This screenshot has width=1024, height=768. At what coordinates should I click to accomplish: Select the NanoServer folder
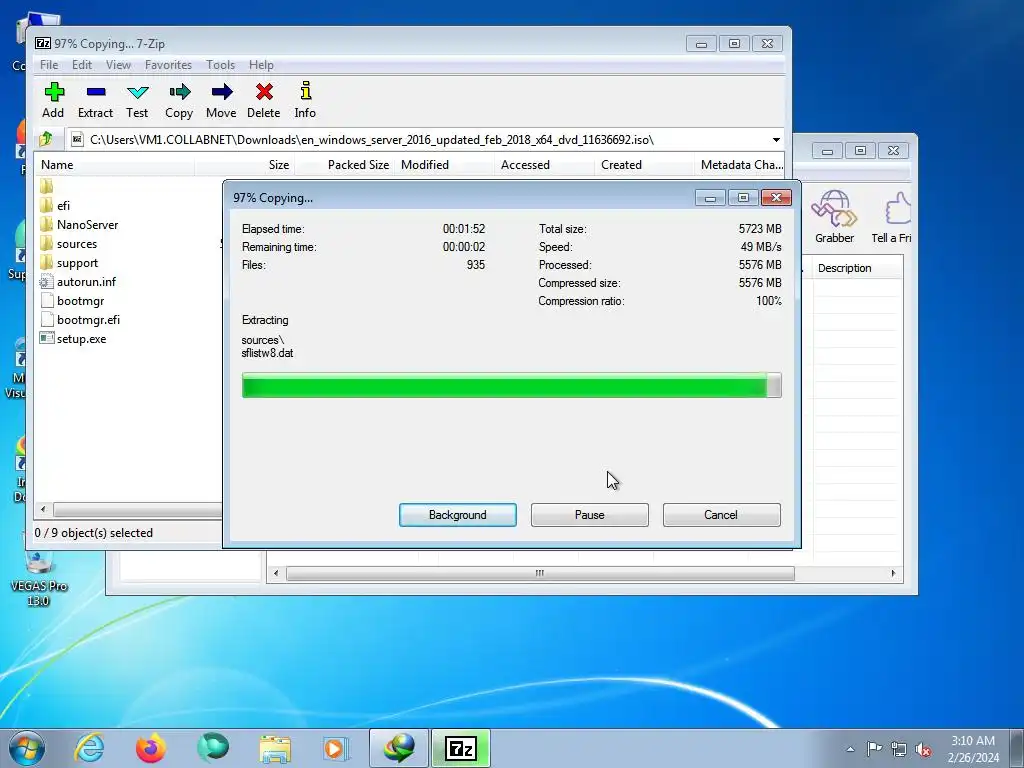click(x=79, y=225)
